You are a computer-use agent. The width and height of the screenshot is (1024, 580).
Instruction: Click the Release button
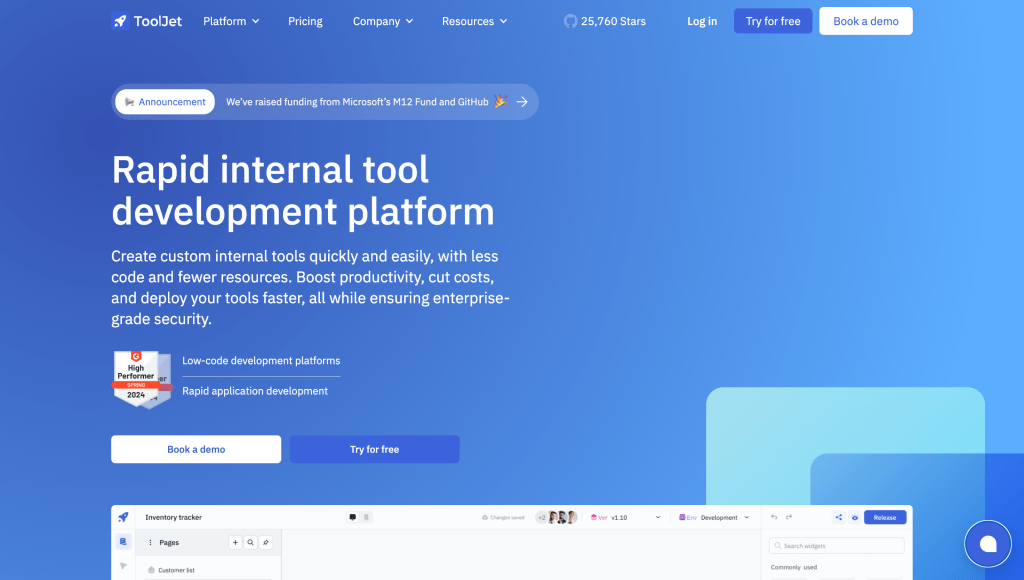(884, 517)
